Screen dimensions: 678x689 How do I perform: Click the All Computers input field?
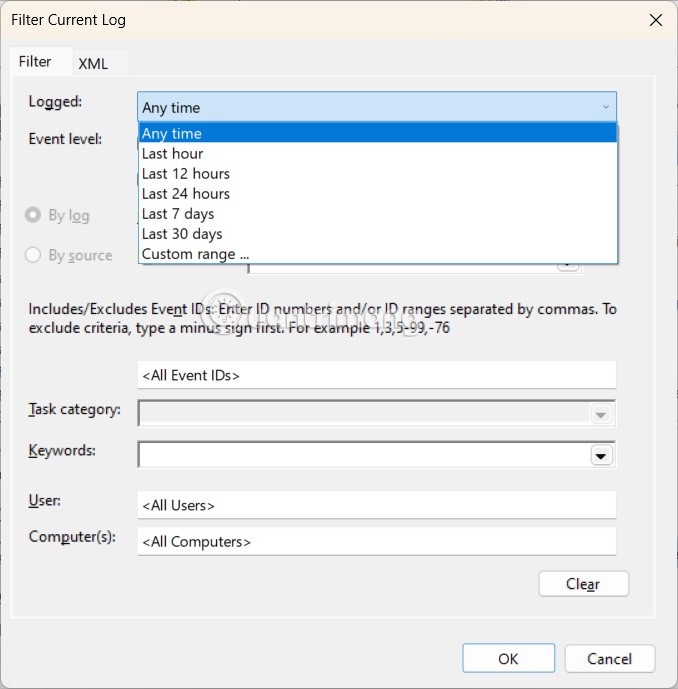[x=377, y=541]
